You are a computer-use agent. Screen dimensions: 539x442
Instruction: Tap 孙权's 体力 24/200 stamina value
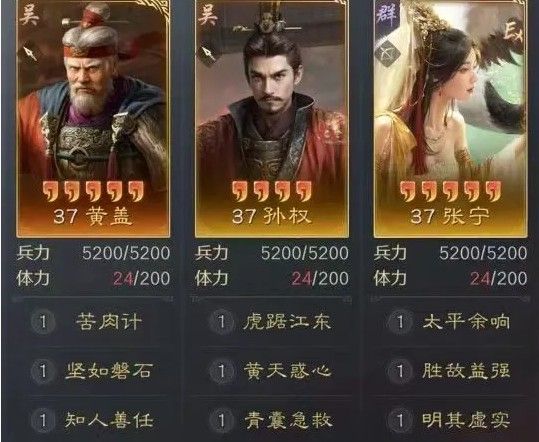tap(320, 278)
